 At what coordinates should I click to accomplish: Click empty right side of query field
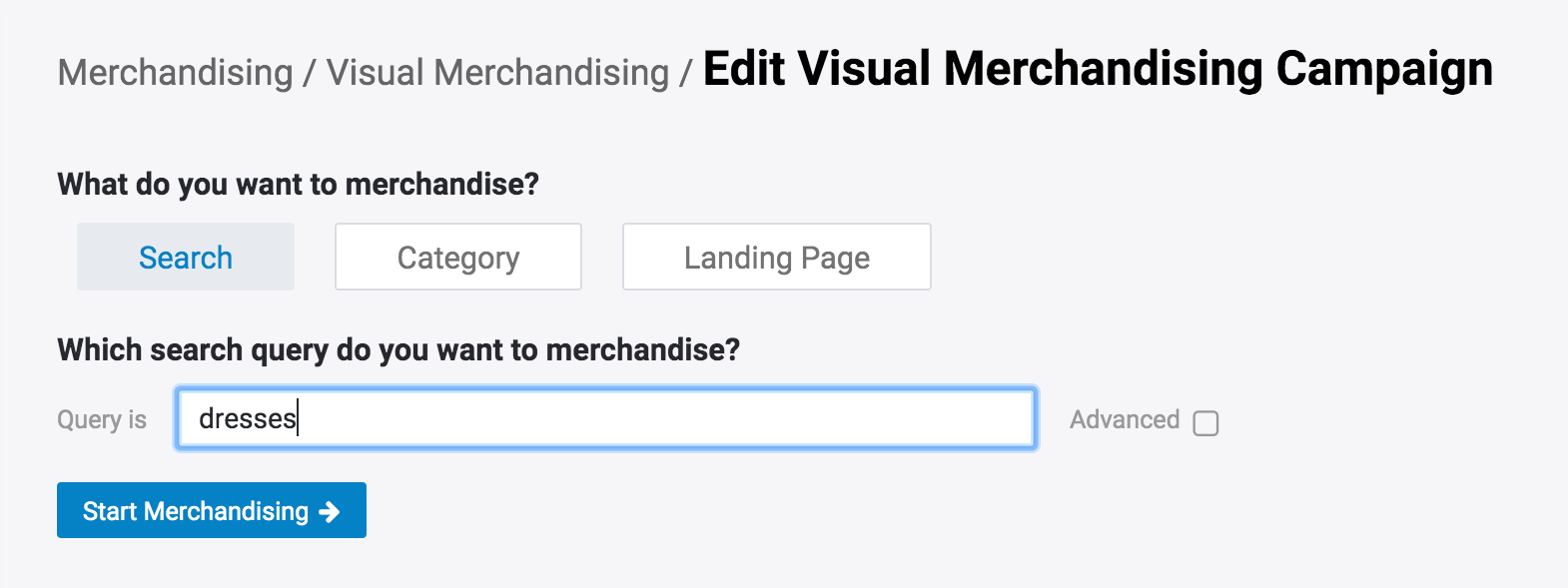pos(849,418)
